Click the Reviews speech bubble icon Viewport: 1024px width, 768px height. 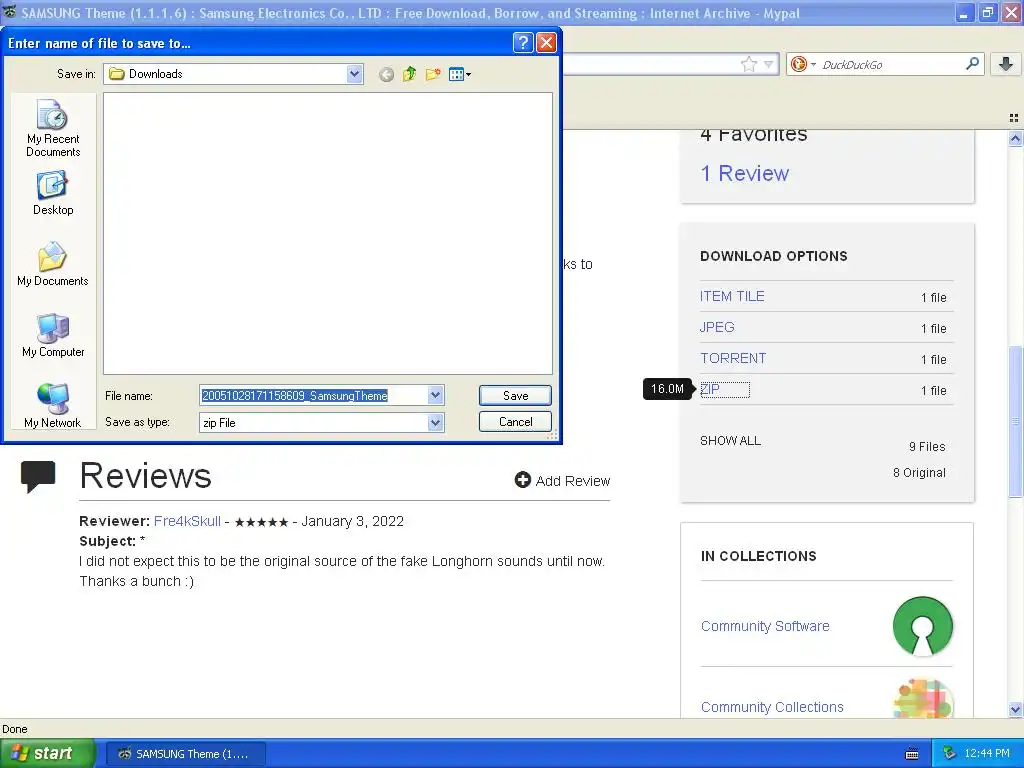pyautogui.click(x=38, y=476)
